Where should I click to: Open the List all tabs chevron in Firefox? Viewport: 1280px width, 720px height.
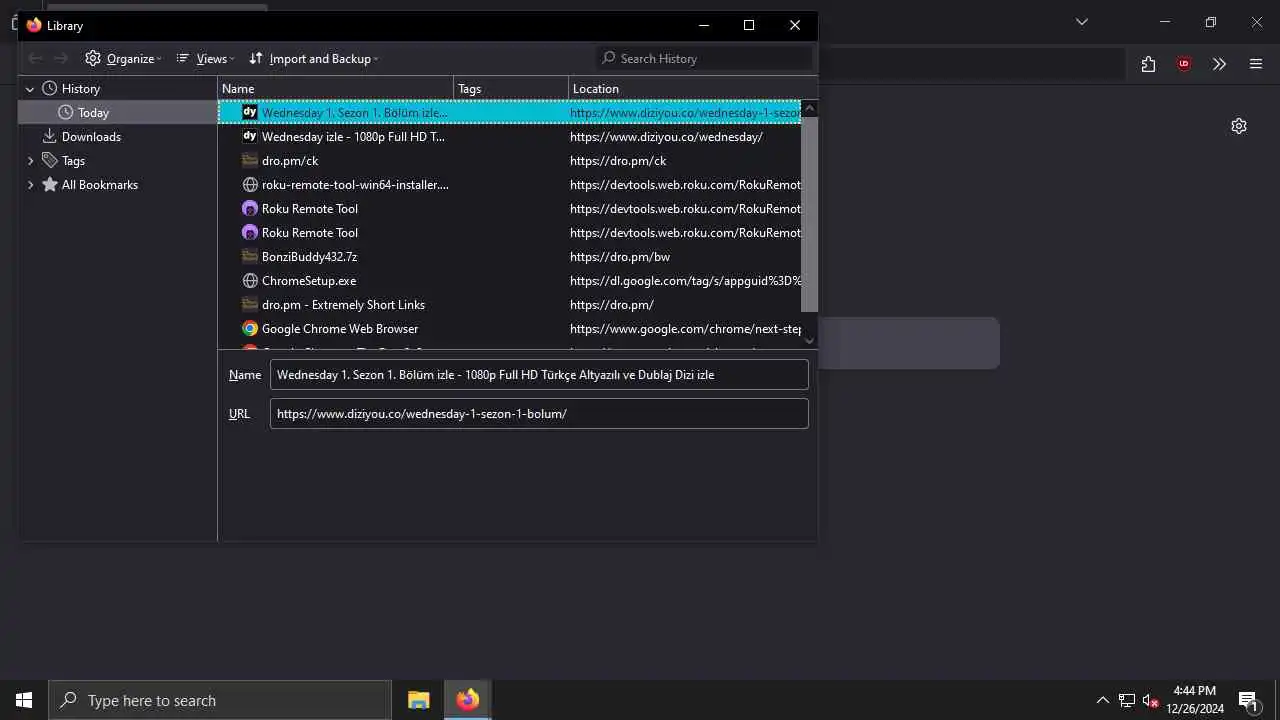[1082, 22]
